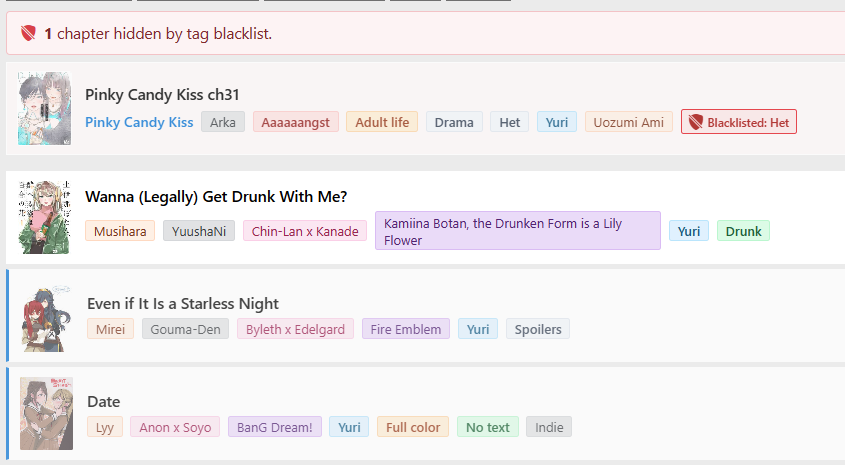Open Pinky Candy Kiss ch31 chapter title
The height and width of the screenshot is (465, 845).
click(x=162, y=95)
